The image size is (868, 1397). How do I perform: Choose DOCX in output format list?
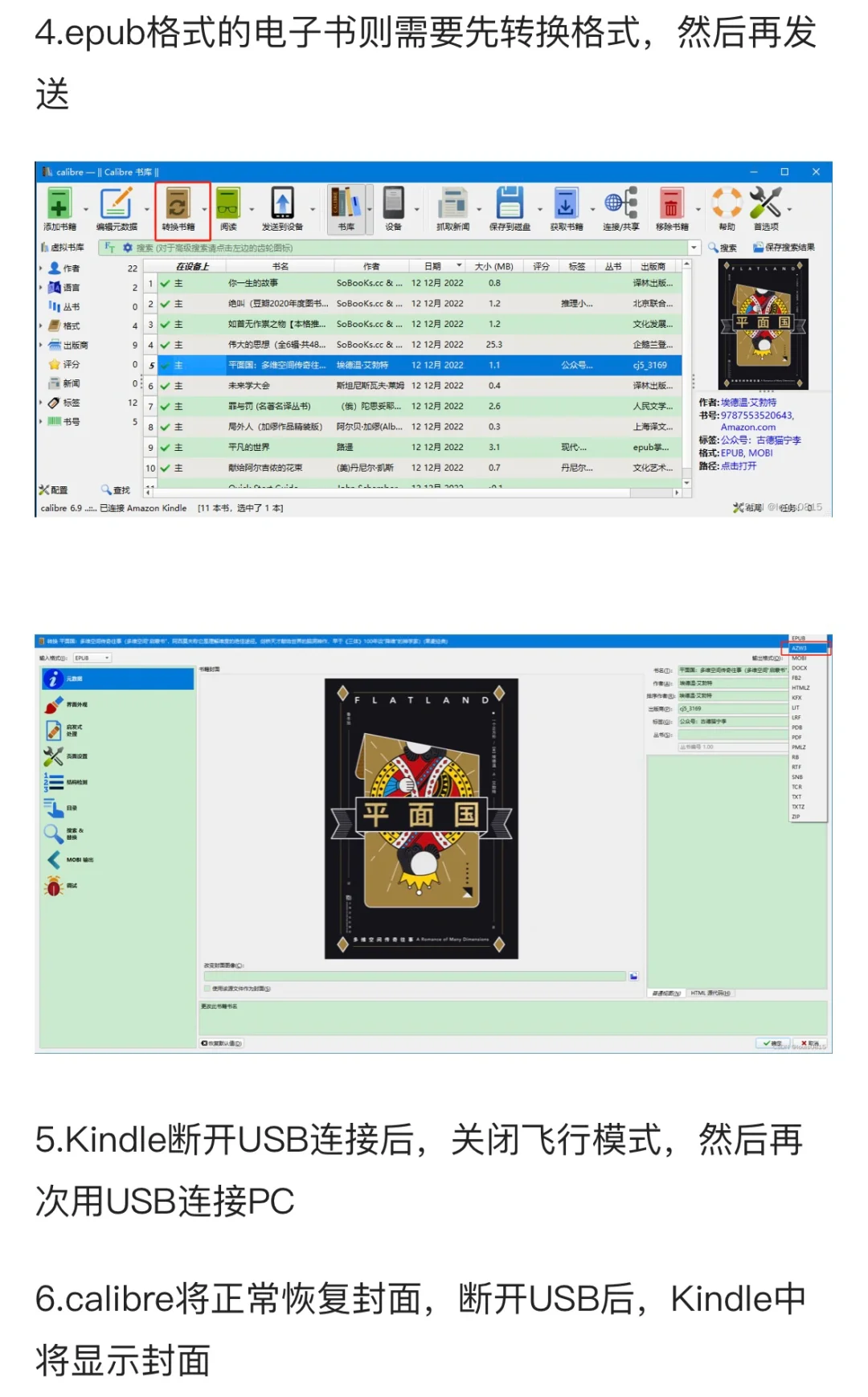tap(806, 668)
